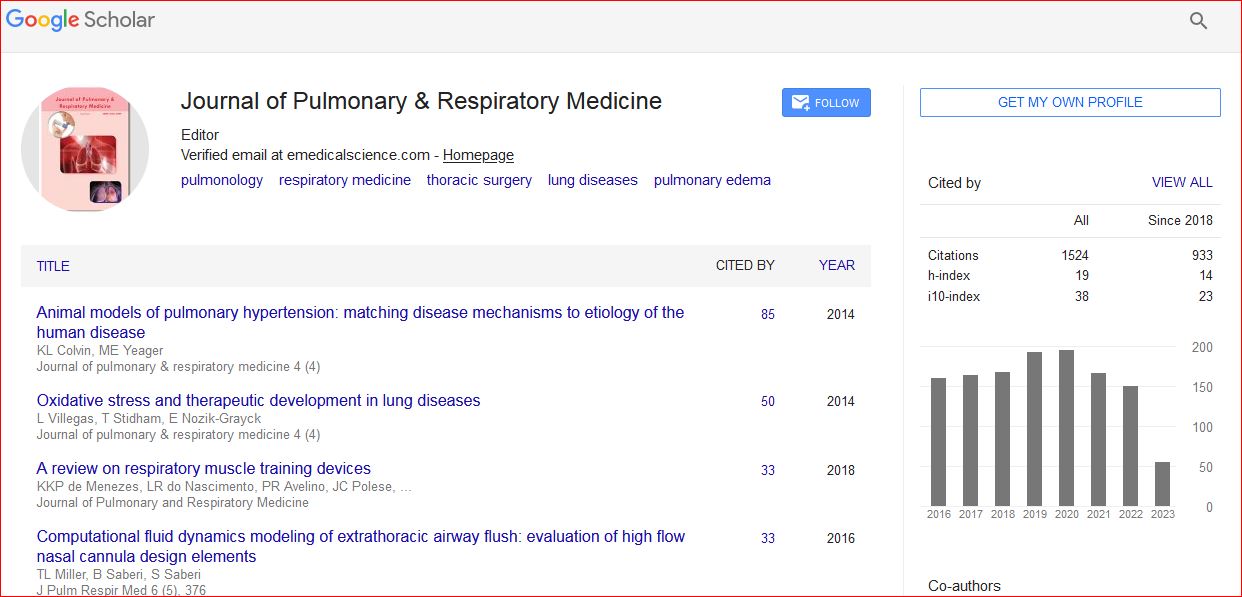1242x597 pixels.
Task: Open the respiratory muscle training devices review
Action: (203, 468)
